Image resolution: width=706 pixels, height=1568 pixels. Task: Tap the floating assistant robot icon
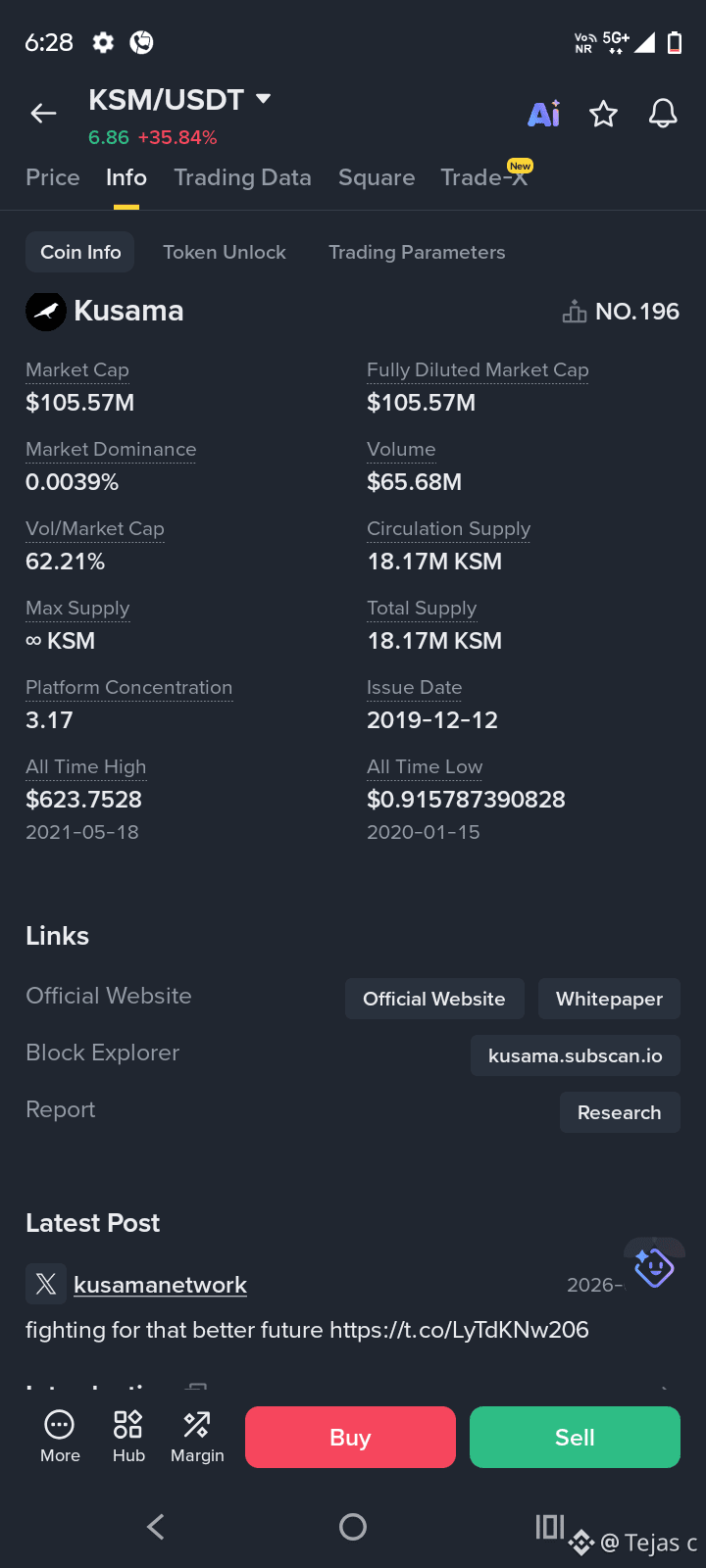tap(654, 1267)
